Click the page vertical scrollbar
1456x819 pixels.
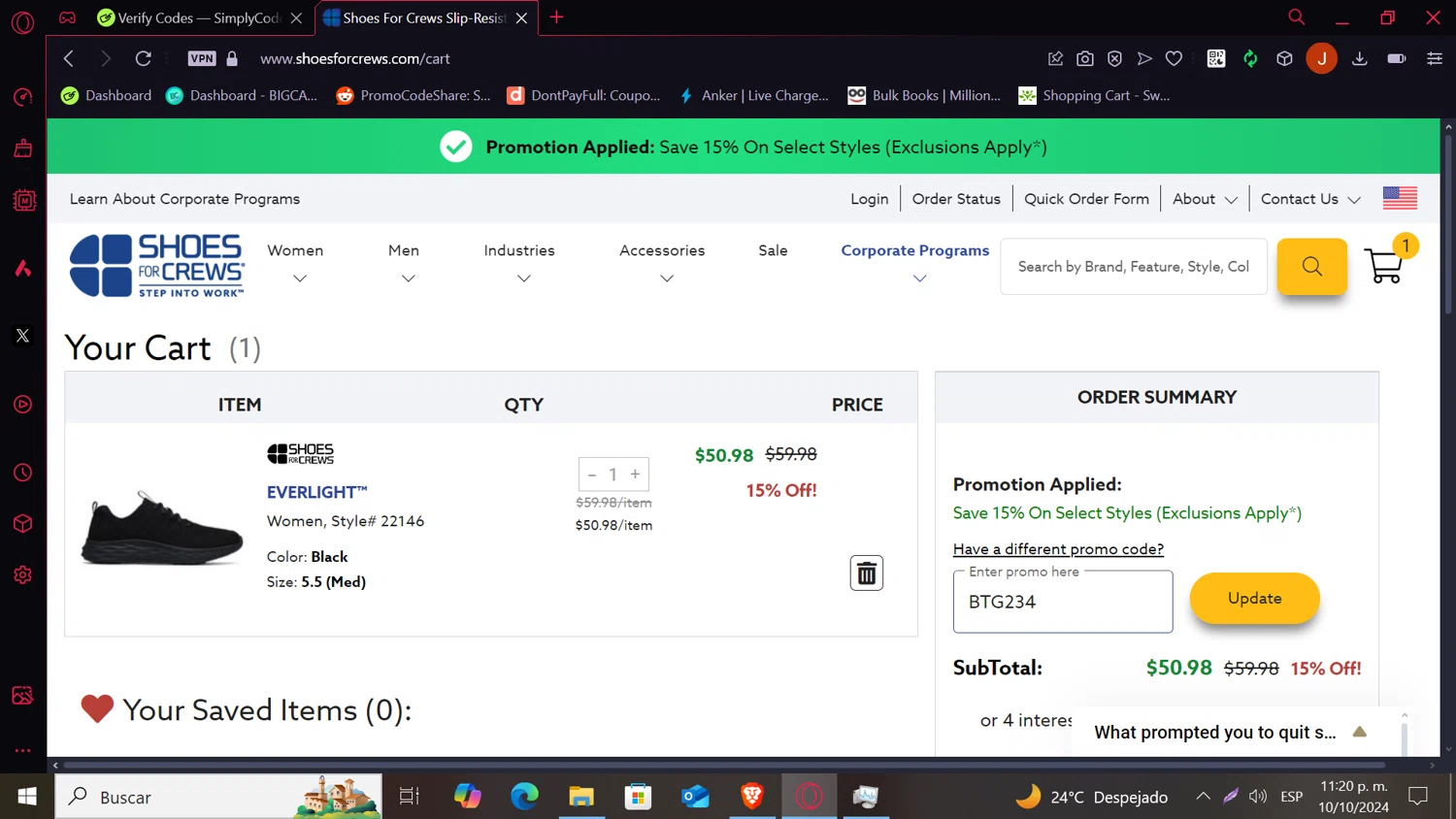point(1448,223)
